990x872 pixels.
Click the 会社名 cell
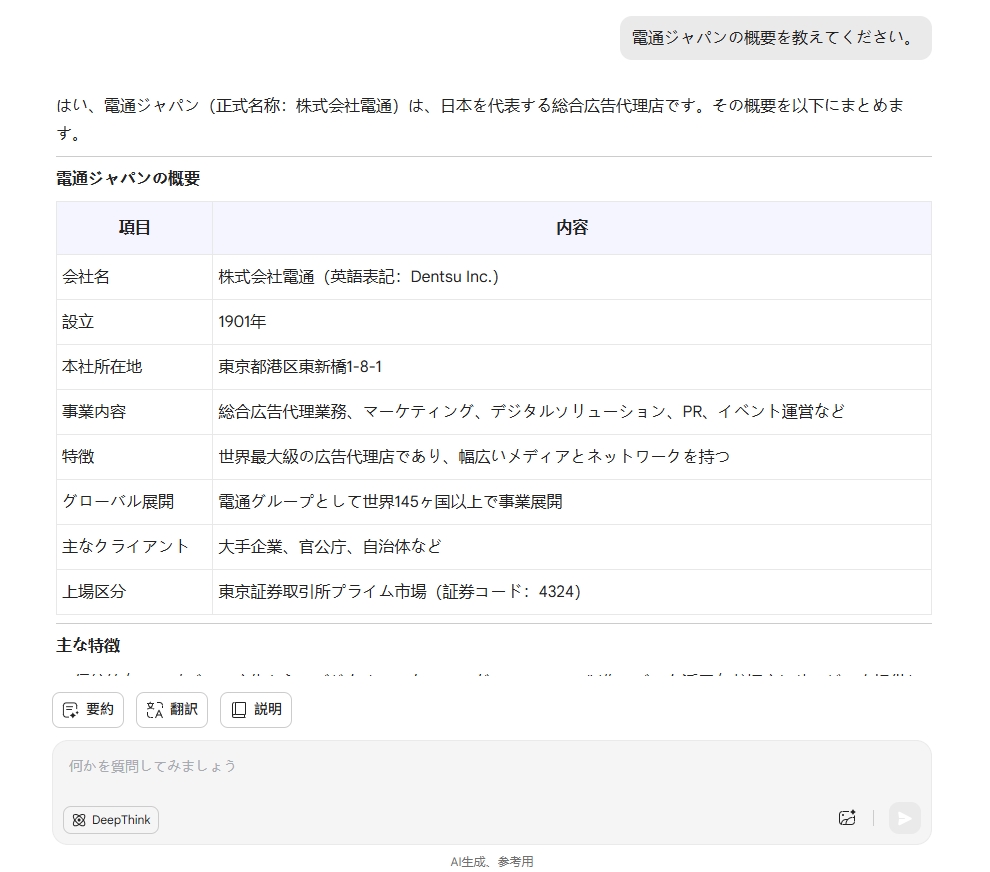(134, 277)
